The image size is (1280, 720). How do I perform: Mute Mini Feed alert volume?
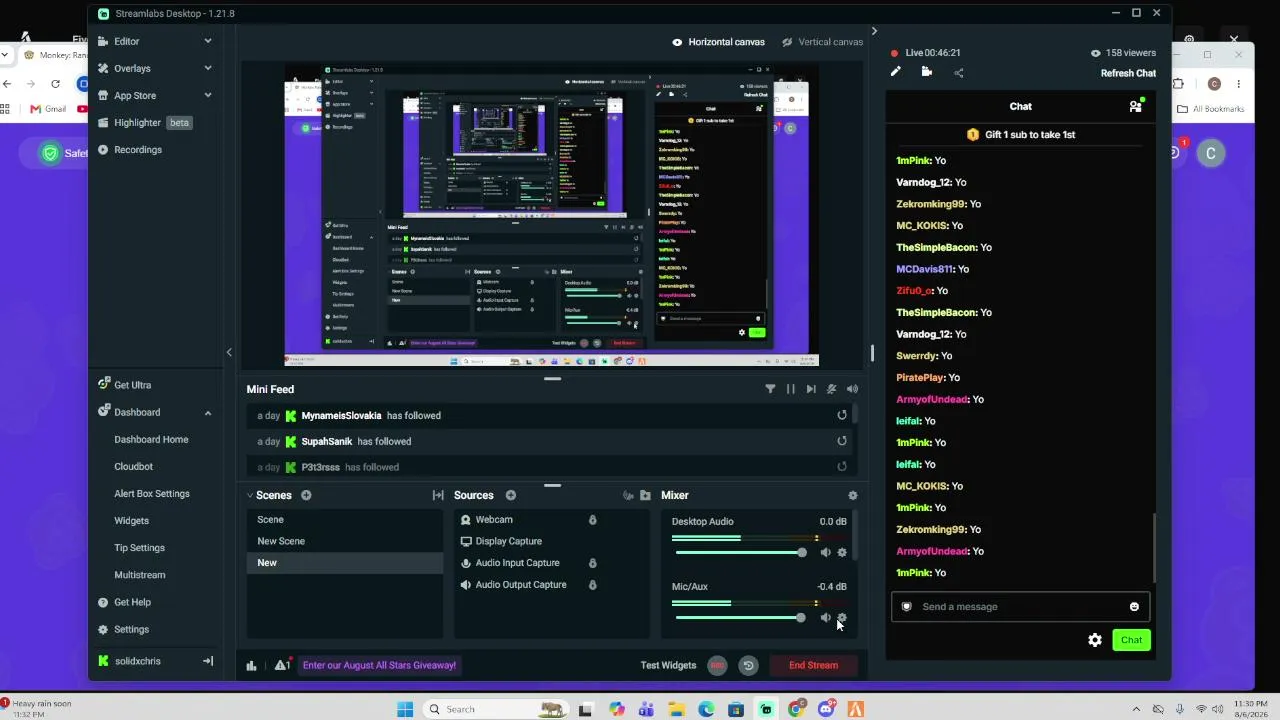852,389
